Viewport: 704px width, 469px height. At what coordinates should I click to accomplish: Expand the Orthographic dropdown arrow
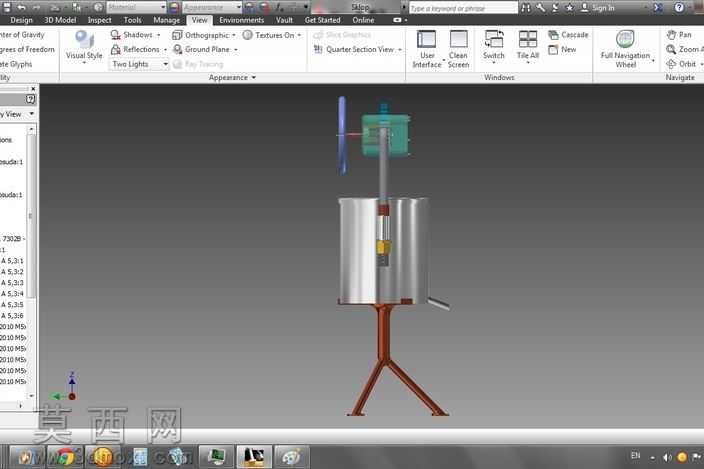pyautogui.click(x=234, y=35)
